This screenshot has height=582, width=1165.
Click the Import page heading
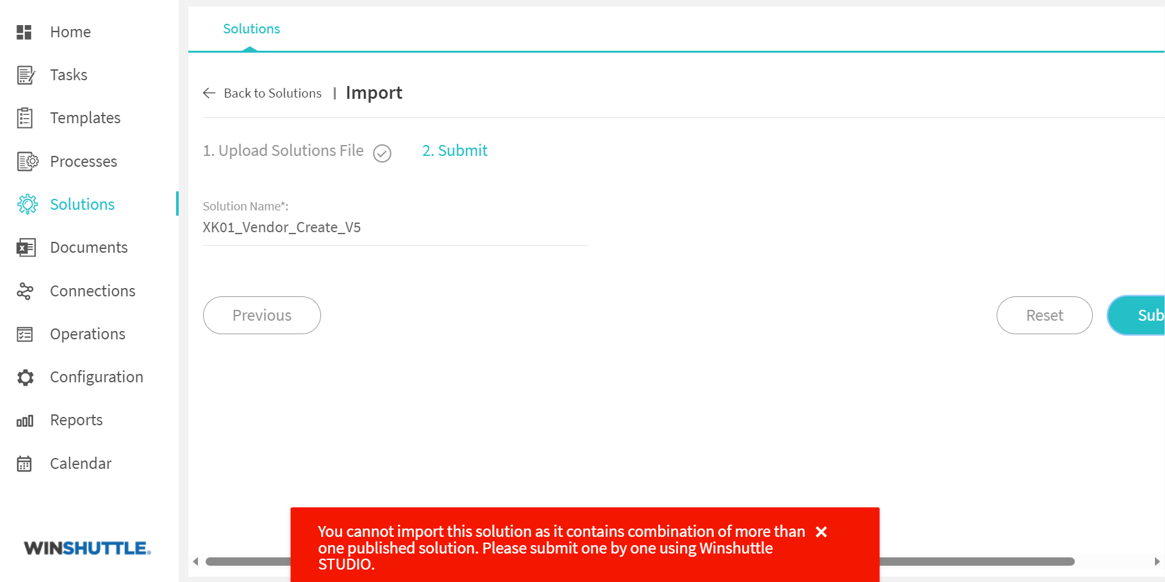click(x=374, y=93)
